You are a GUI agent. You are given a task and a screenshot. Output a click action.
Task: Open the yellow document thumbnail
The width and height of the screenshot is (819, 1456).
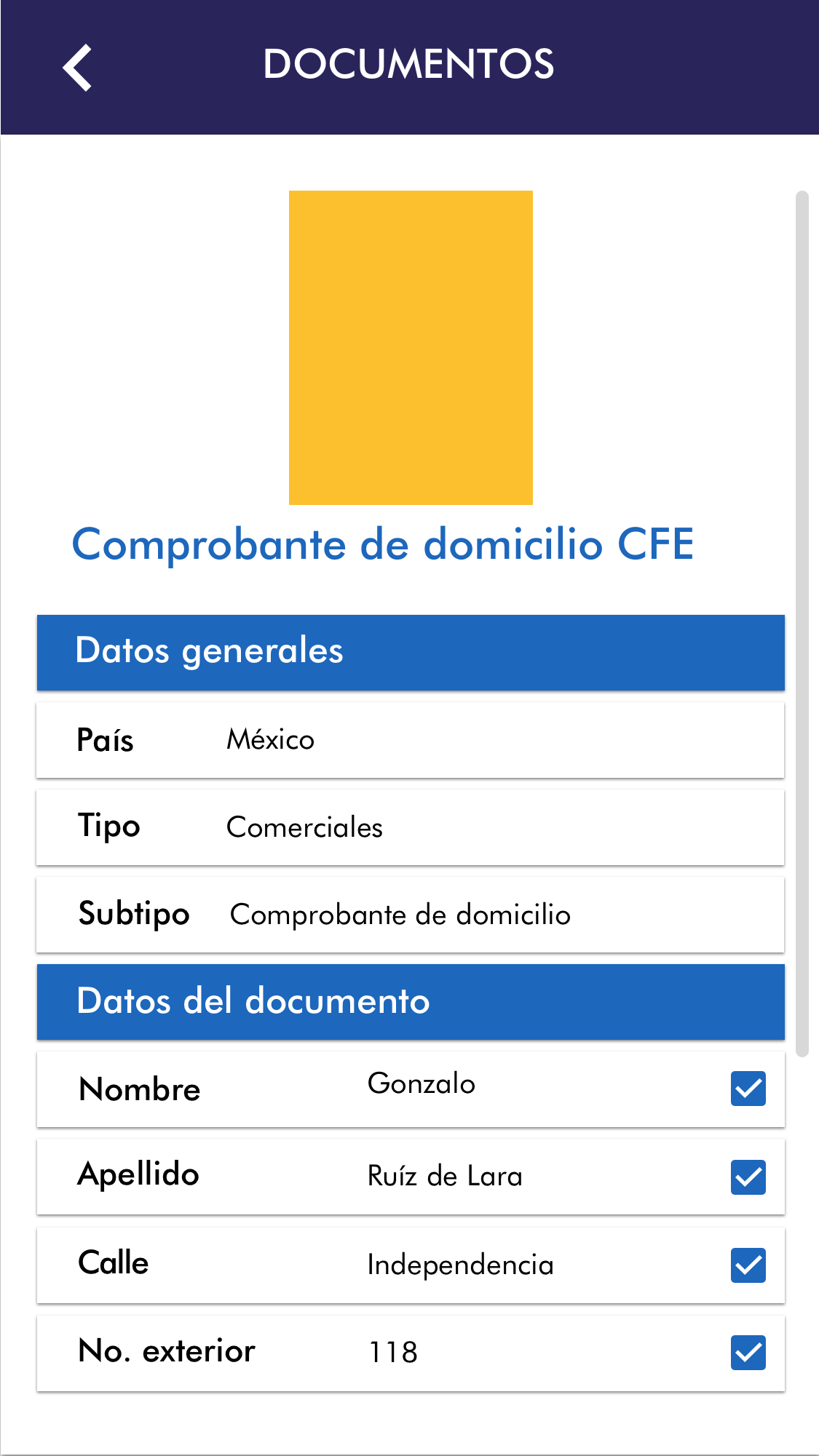click(x=411, y=348)
